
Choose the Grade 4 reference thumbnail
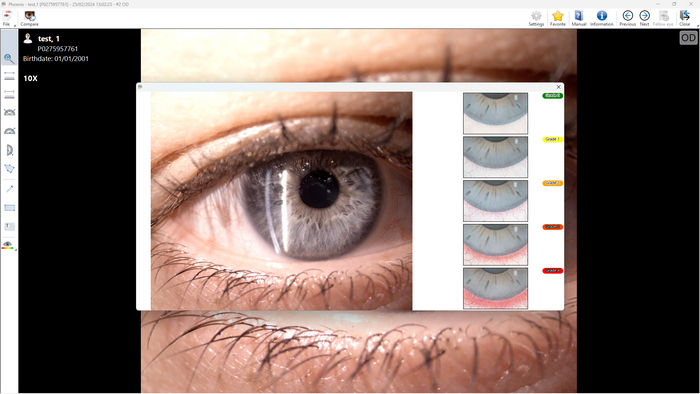point(496,288)
